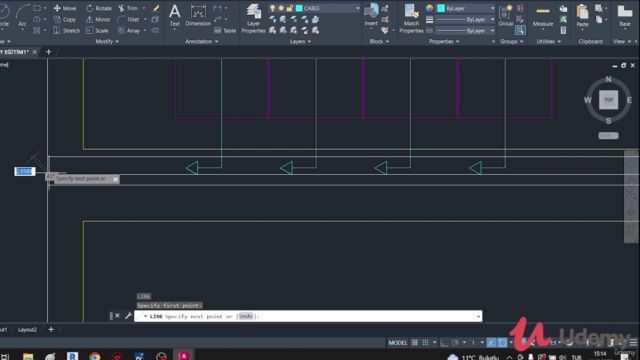Select the Mirror tool
The image size is (640, 360).
coord(98,19)
